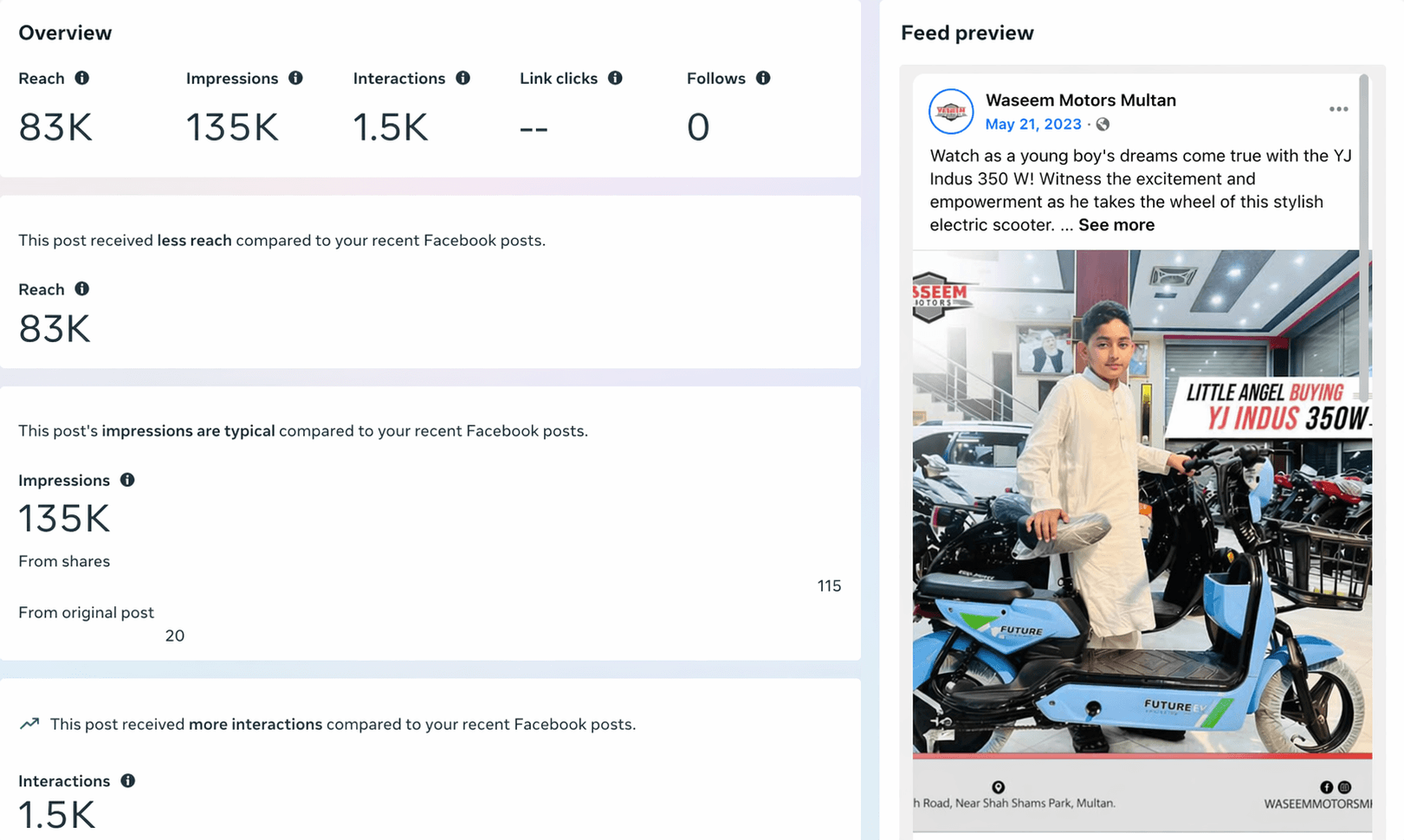This screenshot has width=1404, height=840.
Task: Click the From original post value 20
Action: tap(175, 636)
